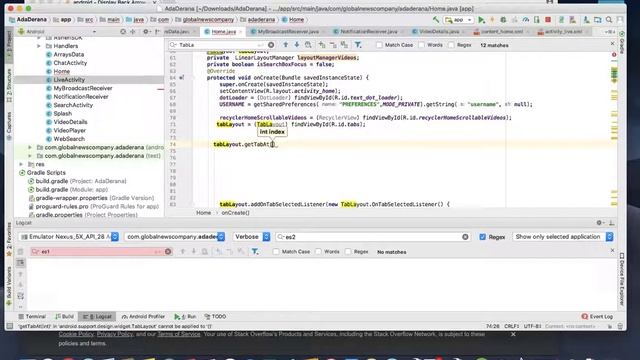Select ChatActivity class in project tree

(70, 63)
